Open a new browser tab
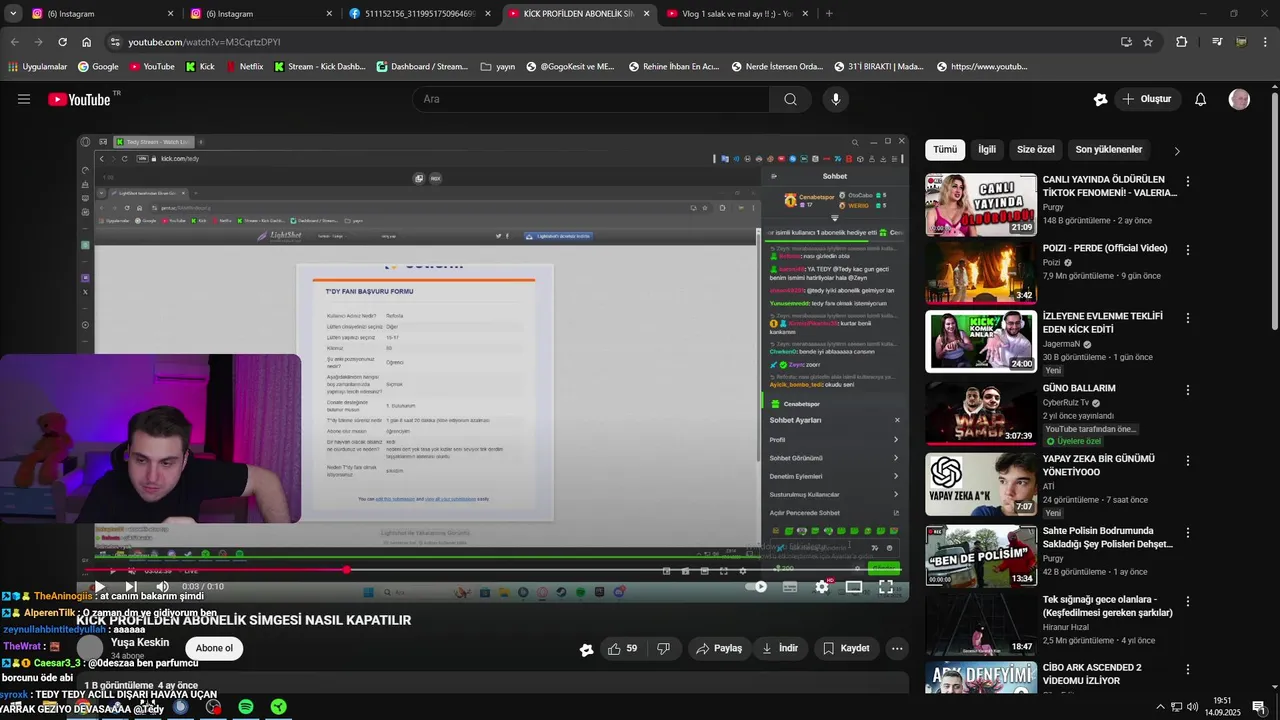Screen dimensions: 1280x720 [x=829, y=14]
